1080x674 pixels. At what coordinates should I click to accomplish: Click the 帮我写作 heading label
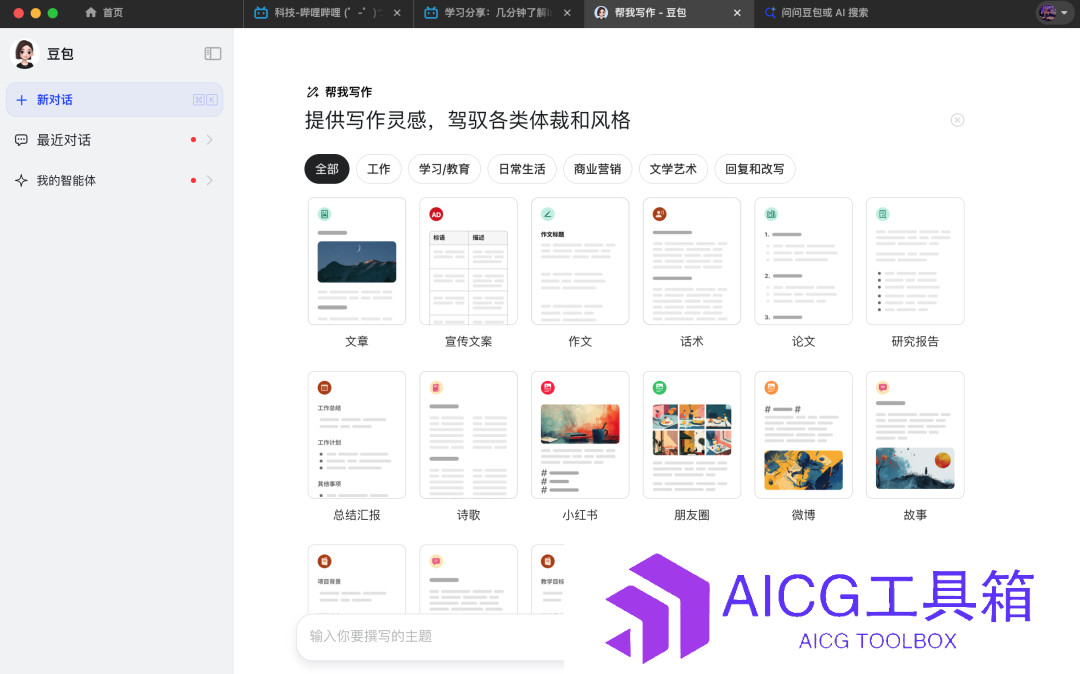click(349, 92)
